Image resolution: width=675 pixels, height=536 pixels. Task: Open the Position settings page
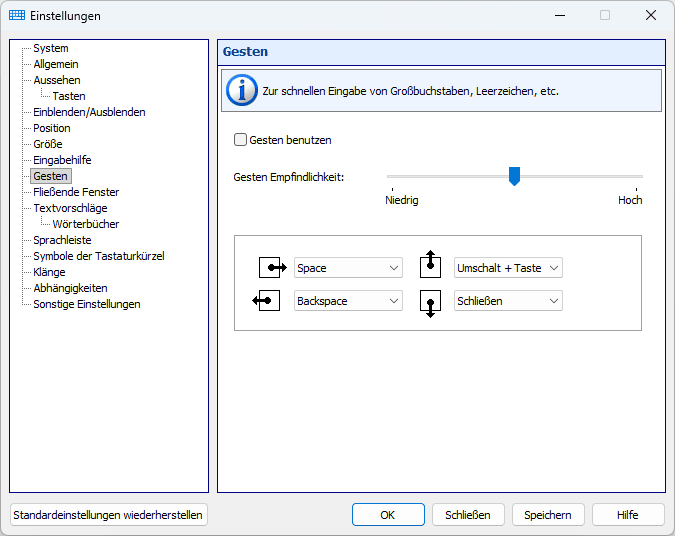click(52, 128)
